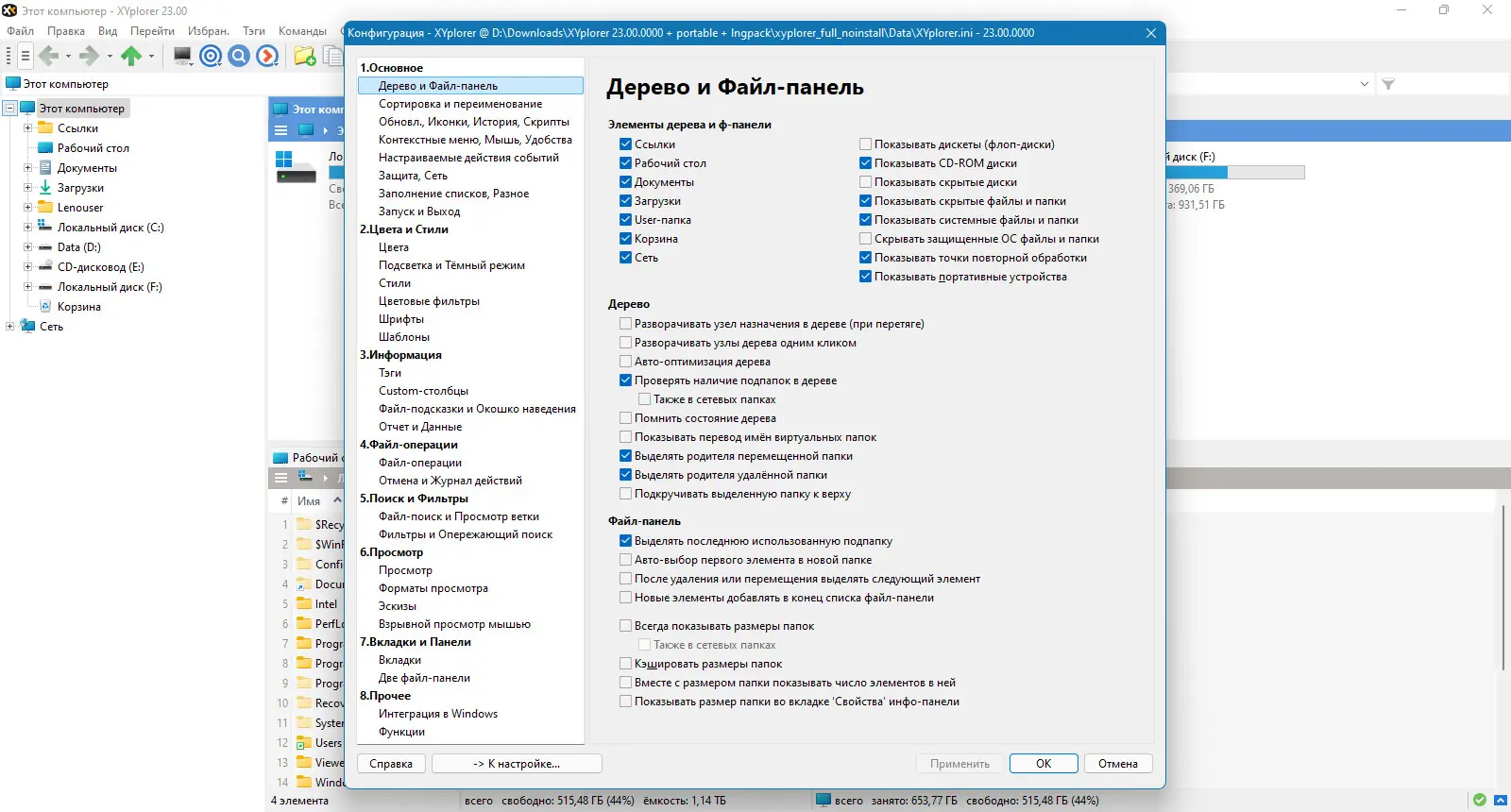Open the address bar dropdown arrow
Screen dimensions: 1511x812
click(x=1365, y=84)
